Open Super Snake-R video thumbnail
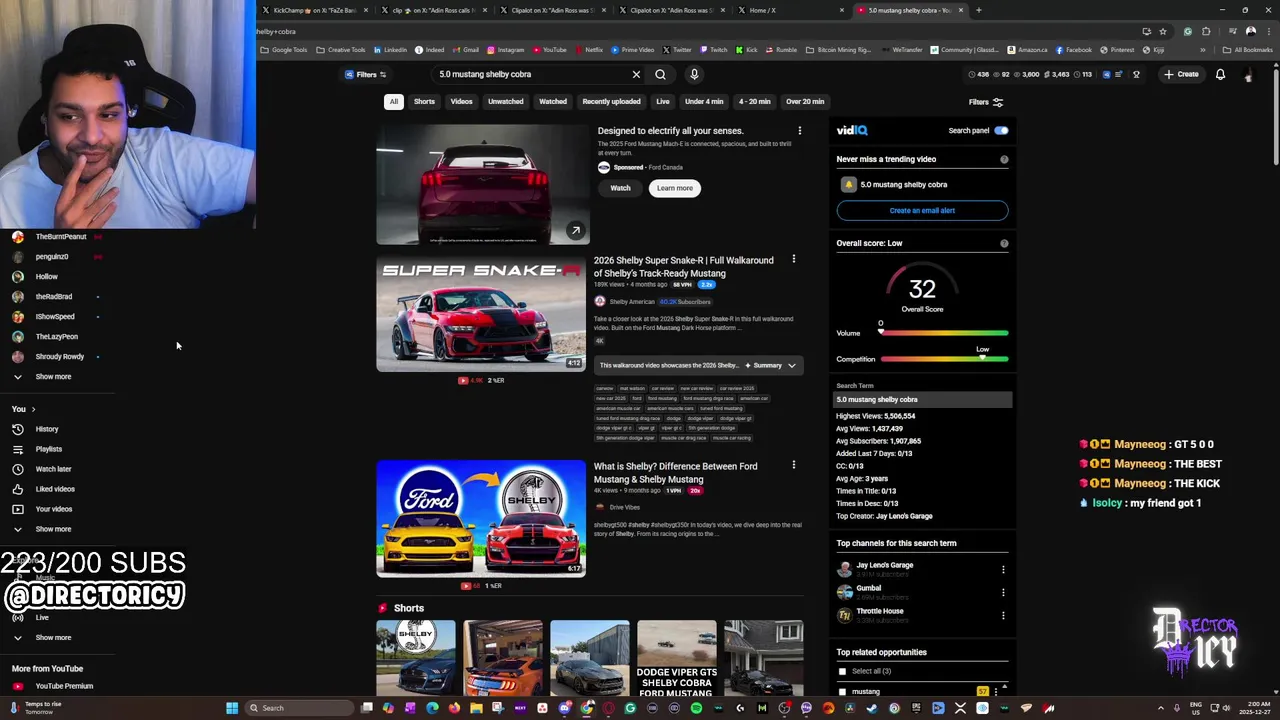 click(x=481, y=314)
